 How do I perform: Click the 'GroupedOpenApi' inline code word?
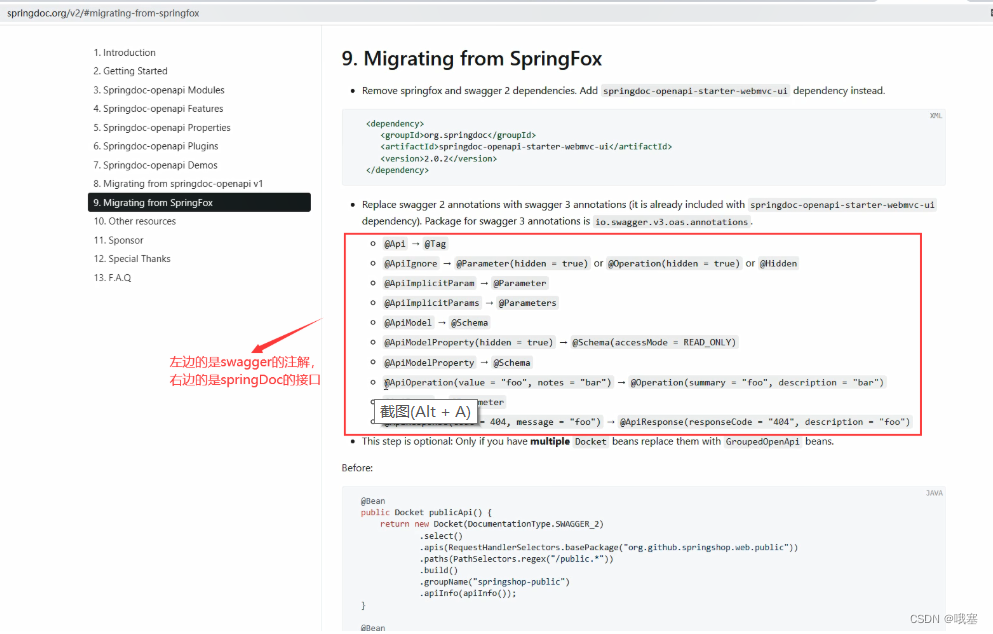(762, 442)
